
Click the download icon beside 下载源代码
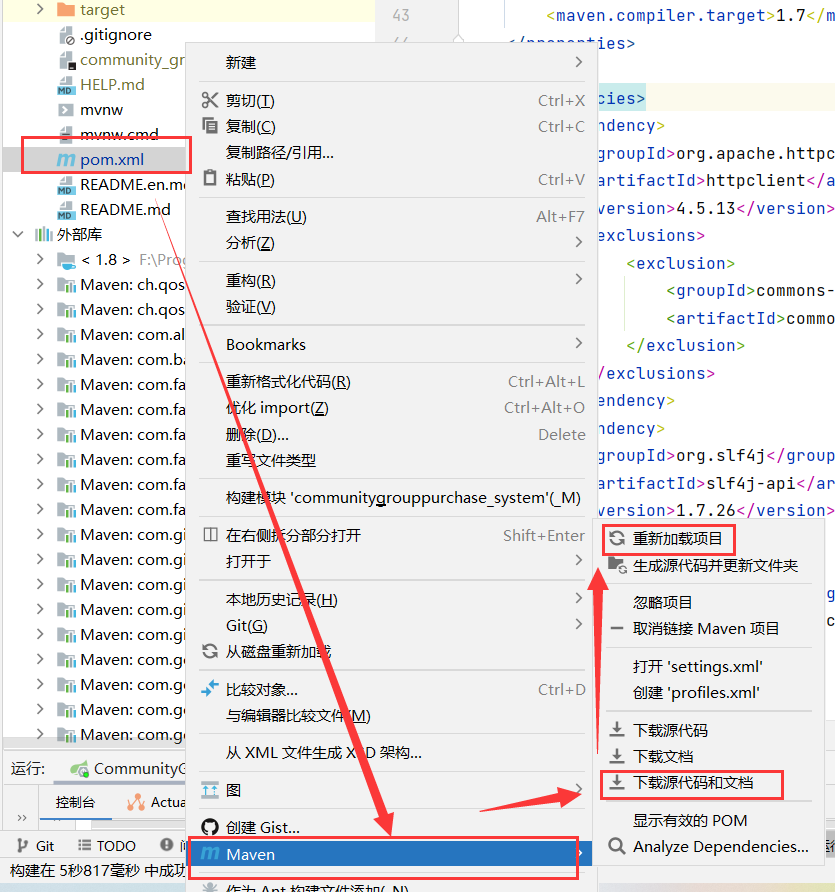[618, 729]
